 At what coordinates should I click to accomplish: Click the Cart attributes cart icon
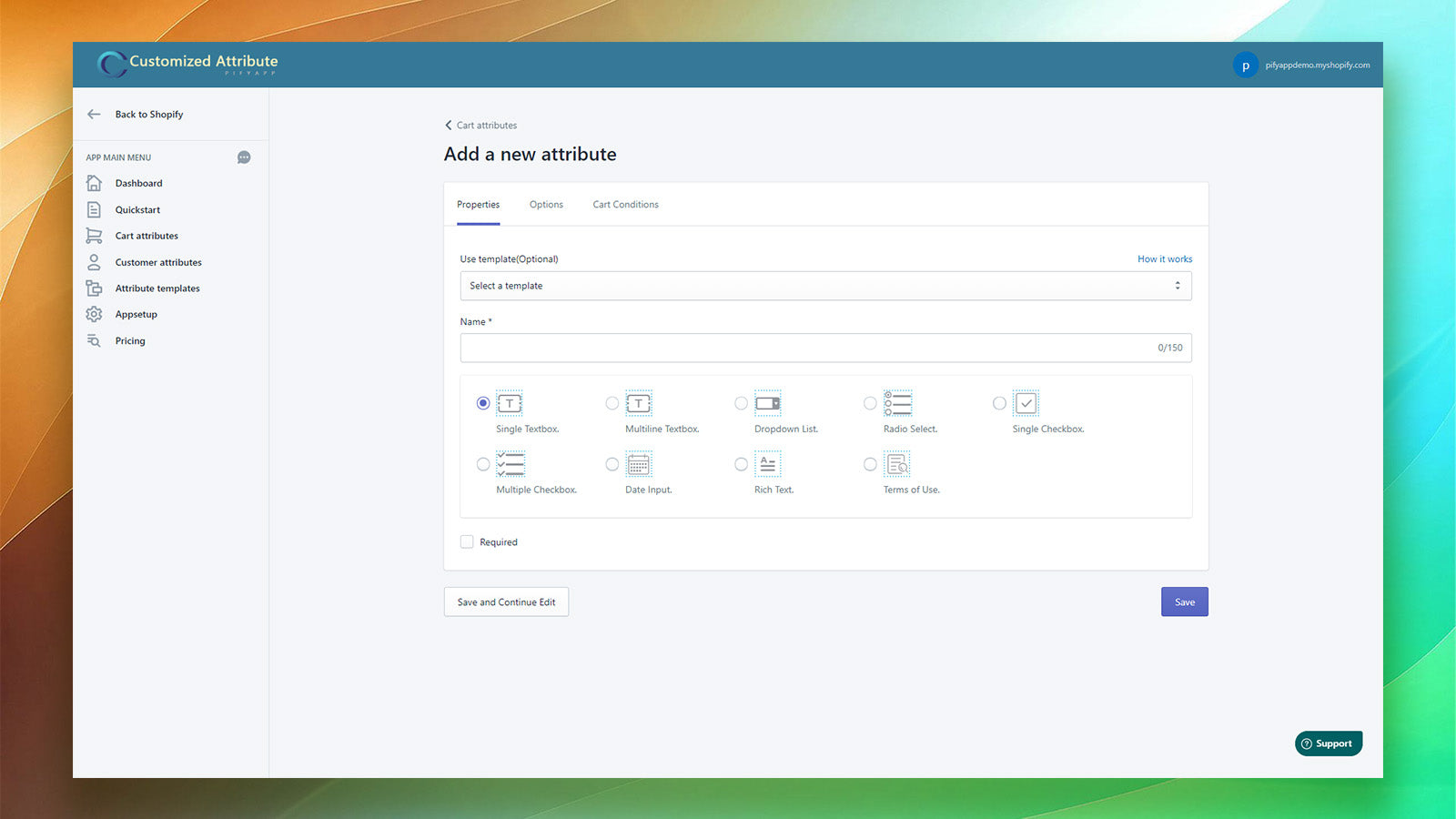[94, 236]
